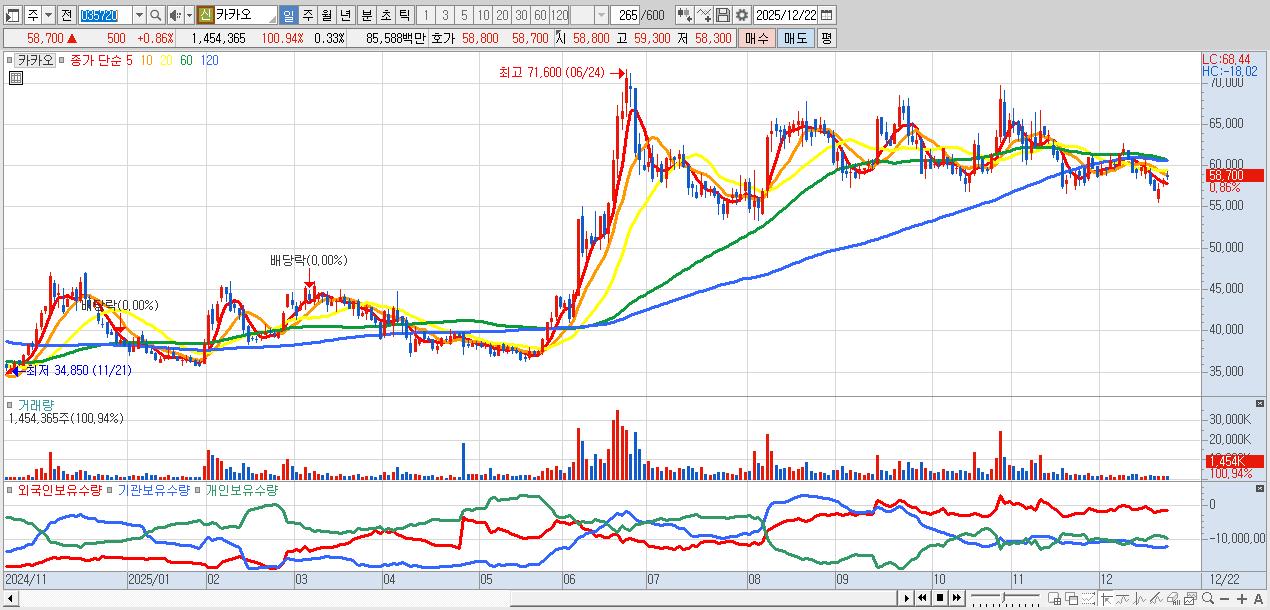The image size is (1270, 610).
Task: Click the 호가 quote label
Action: pyautogui.click(x=443, y=38)
